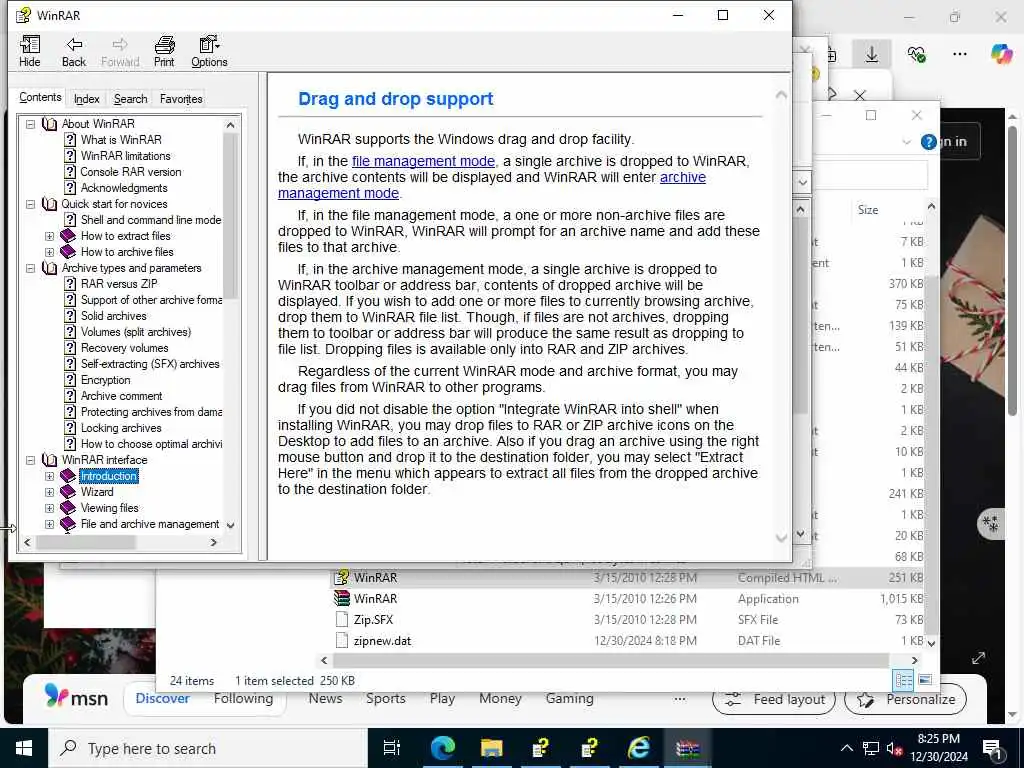Image resolution: width=1024 pixels, height=768 pixels.
Task: Click How to extract files book icon
Action: pyautogui.click(x=68, y=236)
